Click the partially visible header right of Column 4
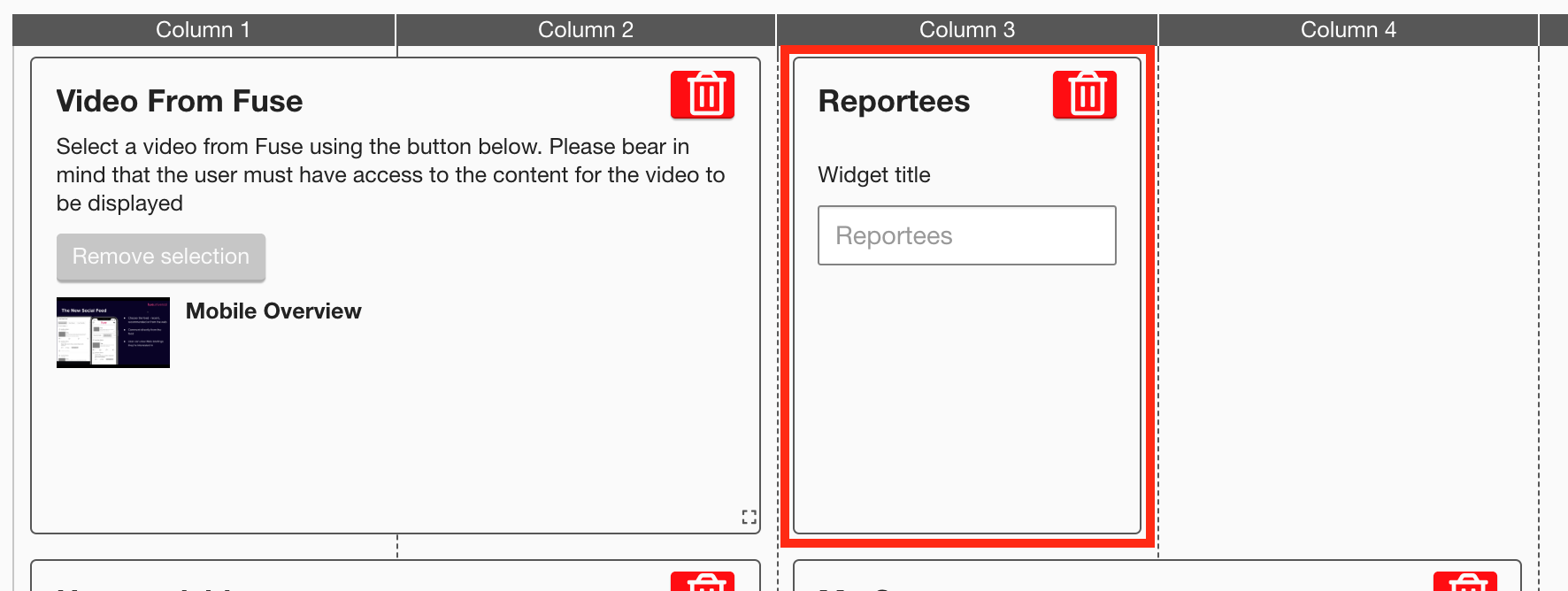The width and height of the screenshot is (1568, 591). [1554, 30]
